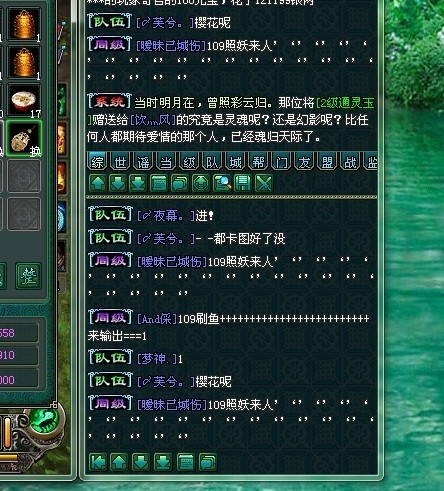Click the green orb button below the inventory
444x491 pixels.
point(44,419)
